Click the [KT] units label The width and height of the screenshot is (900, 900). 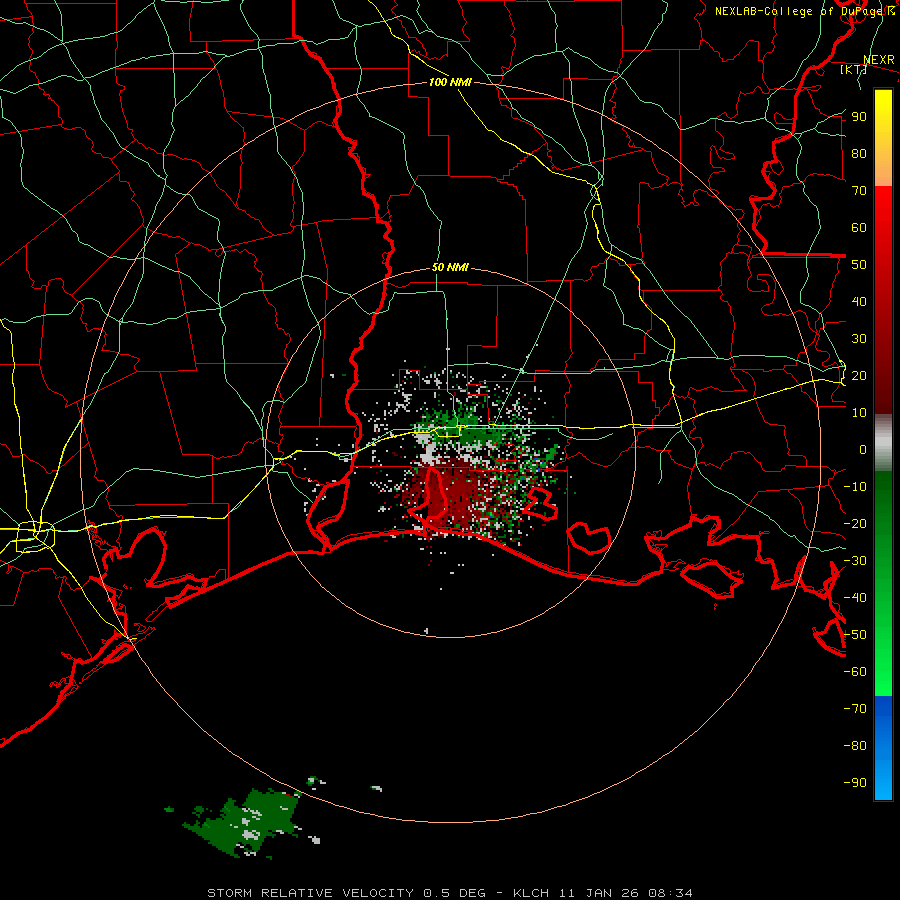tap(853, 69)
